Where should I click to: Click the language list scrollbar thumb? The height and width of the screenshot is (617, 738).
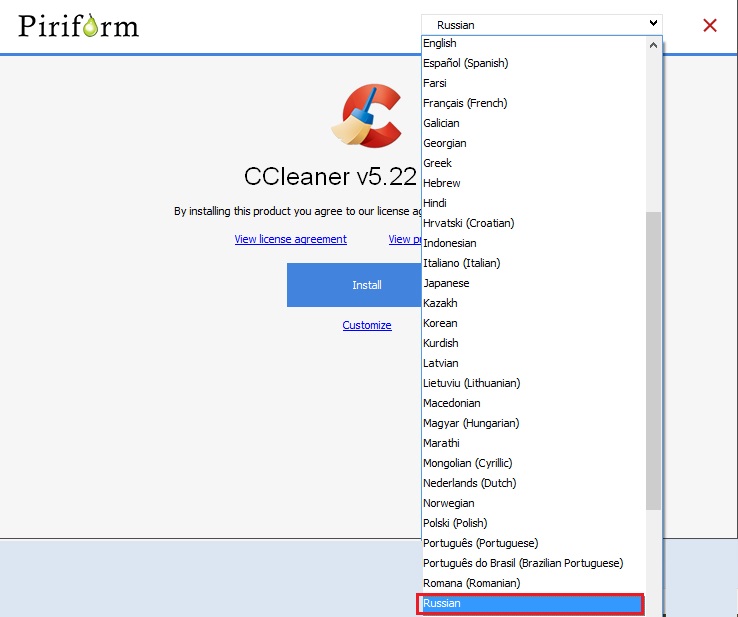click(653, 361)
